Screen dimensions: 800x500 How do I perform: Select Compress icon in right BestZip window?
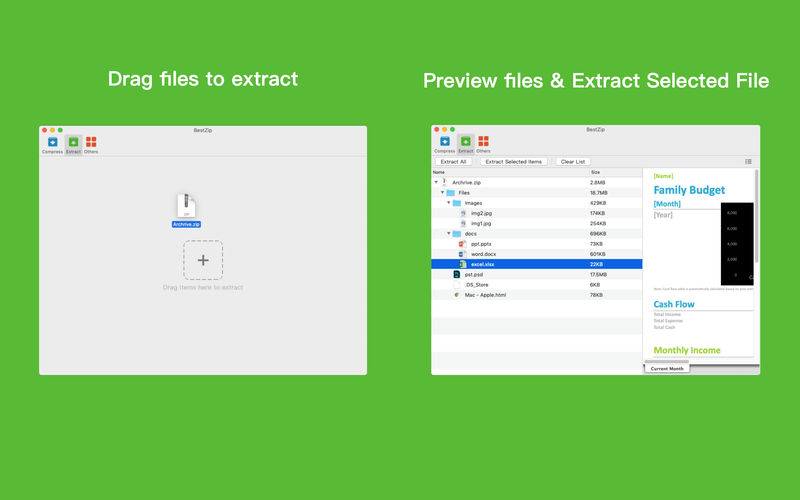[x=445, y=141]
